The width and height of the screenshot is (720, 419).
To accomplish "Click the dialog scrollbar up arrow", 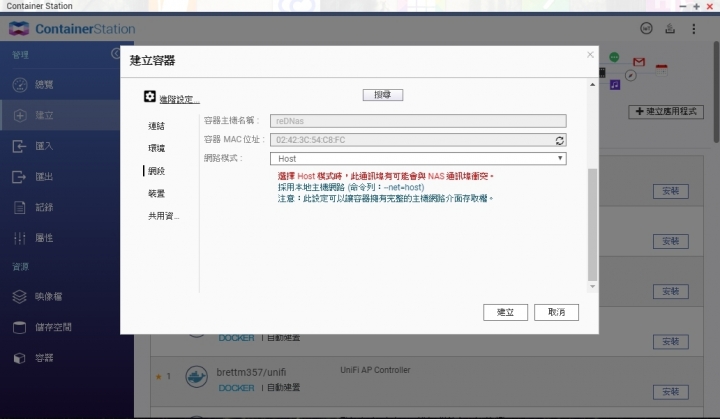I will pos(592,85).
